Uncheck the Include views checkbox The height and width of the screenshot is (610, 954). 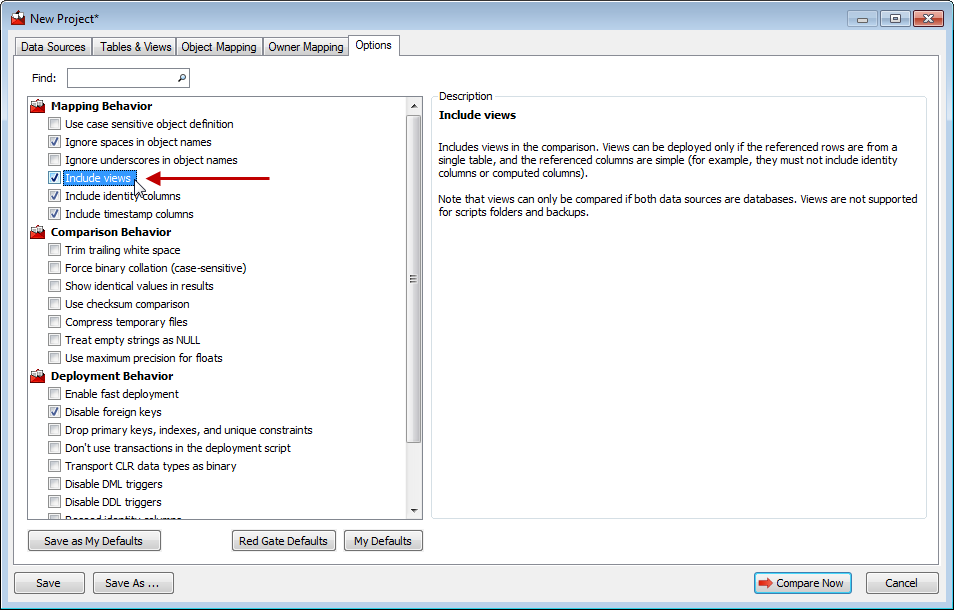pyautogui.click(x=55, y=178)
